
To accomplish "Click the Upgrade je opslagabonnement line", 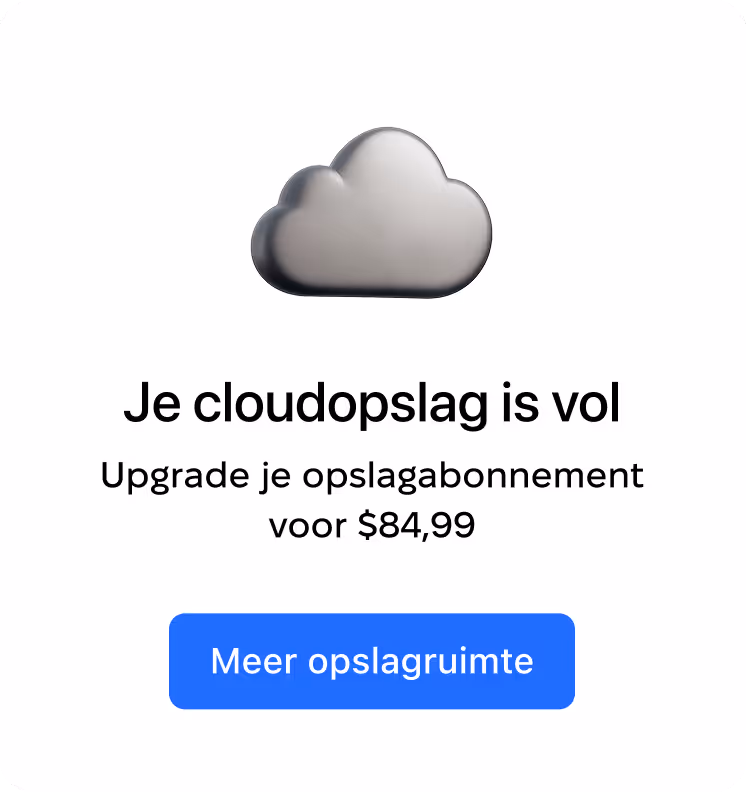I will point(372,476).
